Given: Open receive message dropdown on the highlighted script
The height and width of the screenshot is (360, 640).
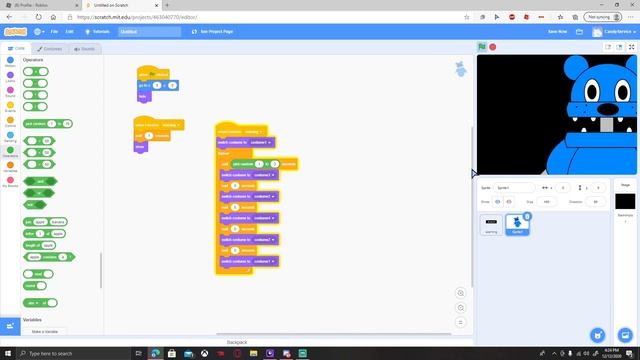Looking at the screenshot, I should tap(253, 131).
